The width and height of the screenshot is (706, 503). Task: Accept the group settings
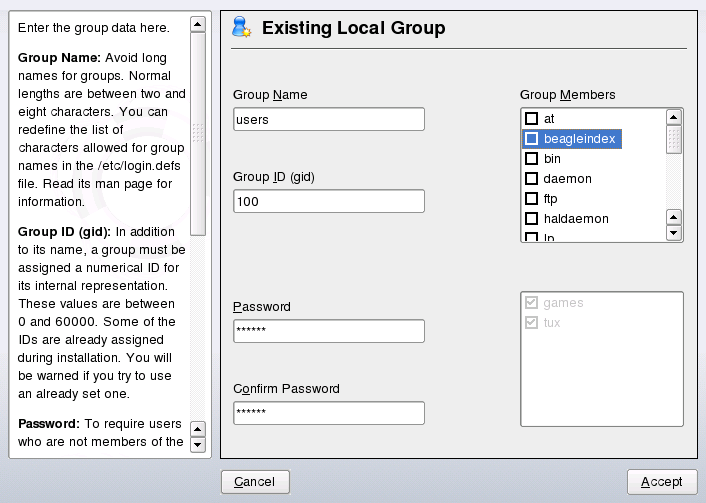[x=661, y=482]
